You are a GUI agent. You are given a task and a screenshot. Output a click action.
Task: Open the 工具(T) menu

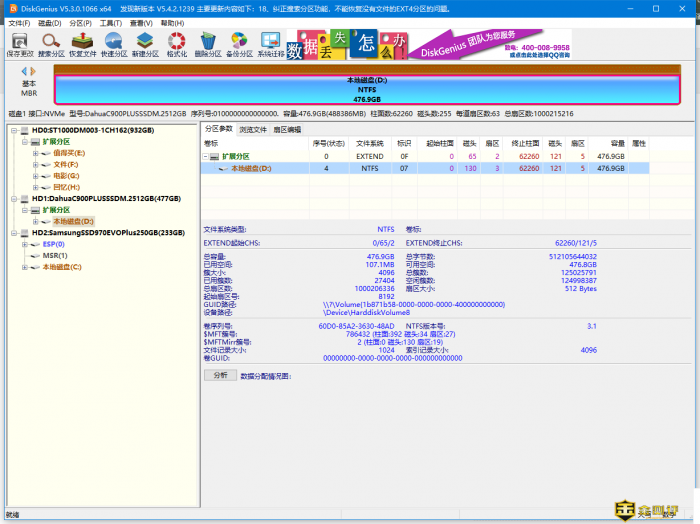[111, 22]
